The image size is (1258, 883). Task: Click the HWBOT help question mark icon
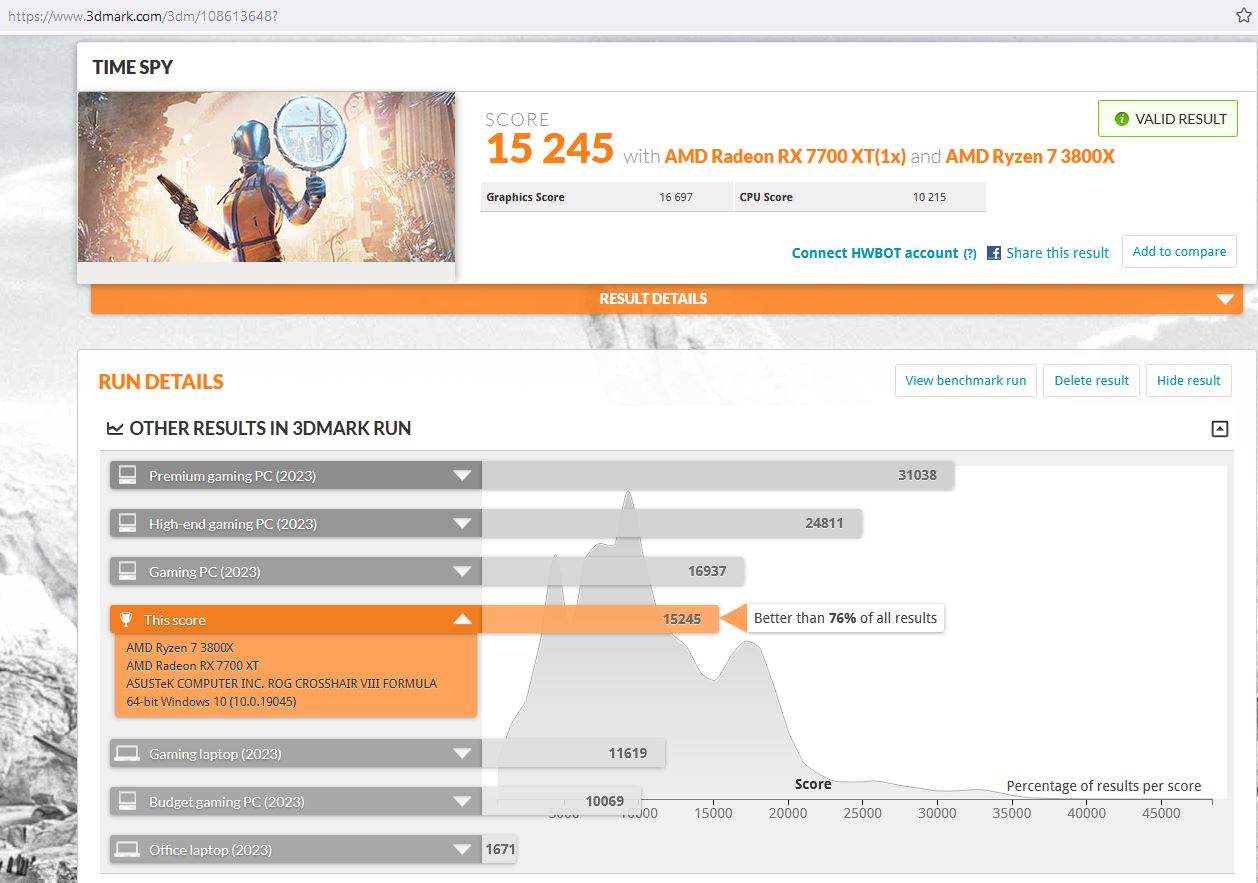tap(969, 254)
